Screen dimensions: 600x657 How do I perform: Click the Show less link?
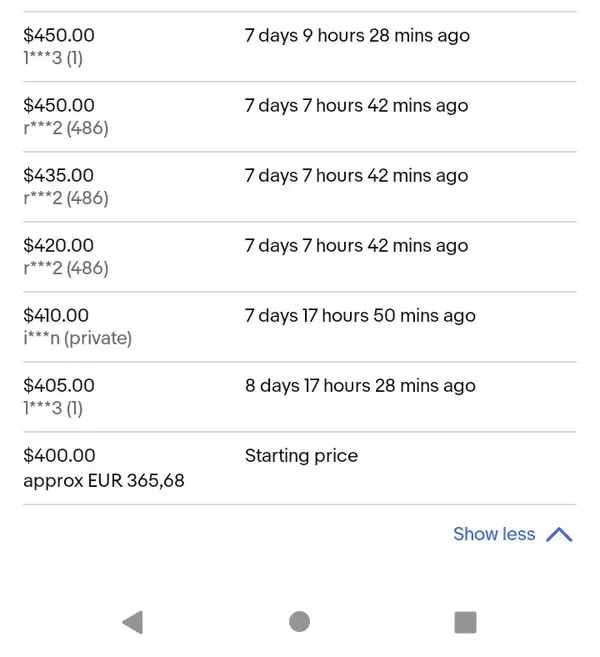pos(494,534)
